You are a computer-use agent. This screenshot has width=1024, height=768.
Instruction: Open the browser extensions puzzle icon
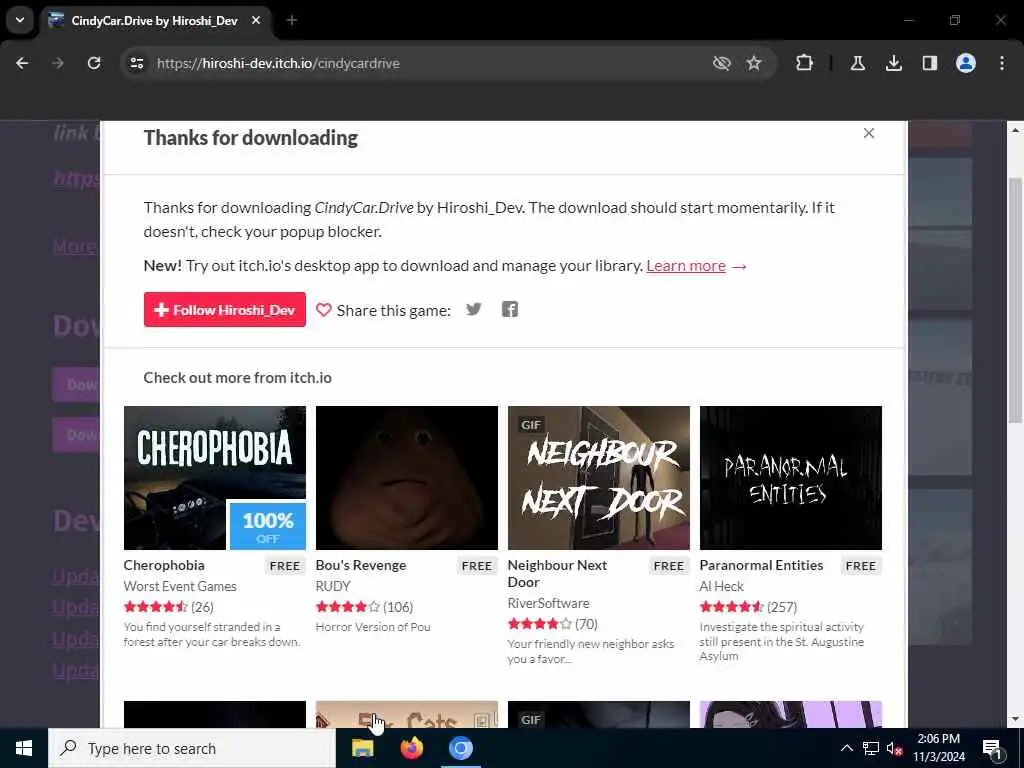pos(805,63)
